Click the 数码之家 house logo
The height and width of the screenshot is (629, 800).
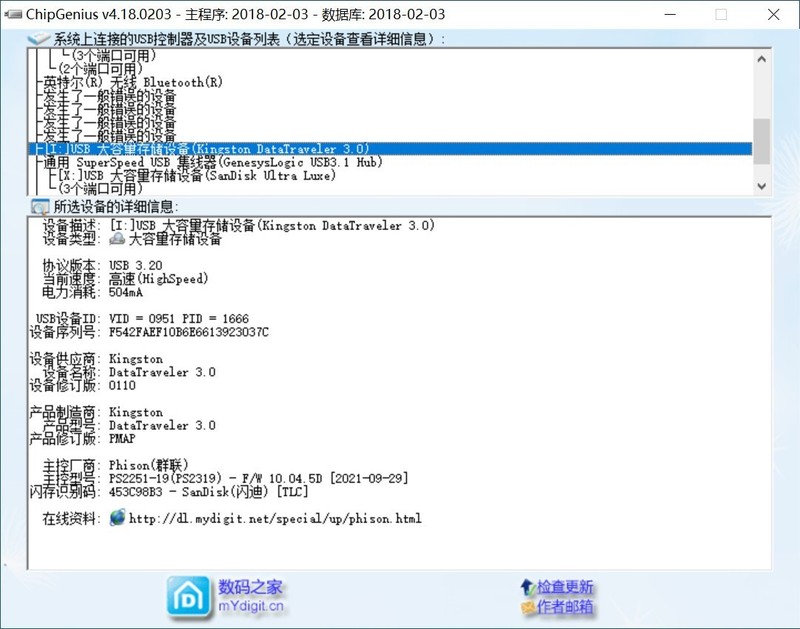pyautogui.click(x=188, y=596)
